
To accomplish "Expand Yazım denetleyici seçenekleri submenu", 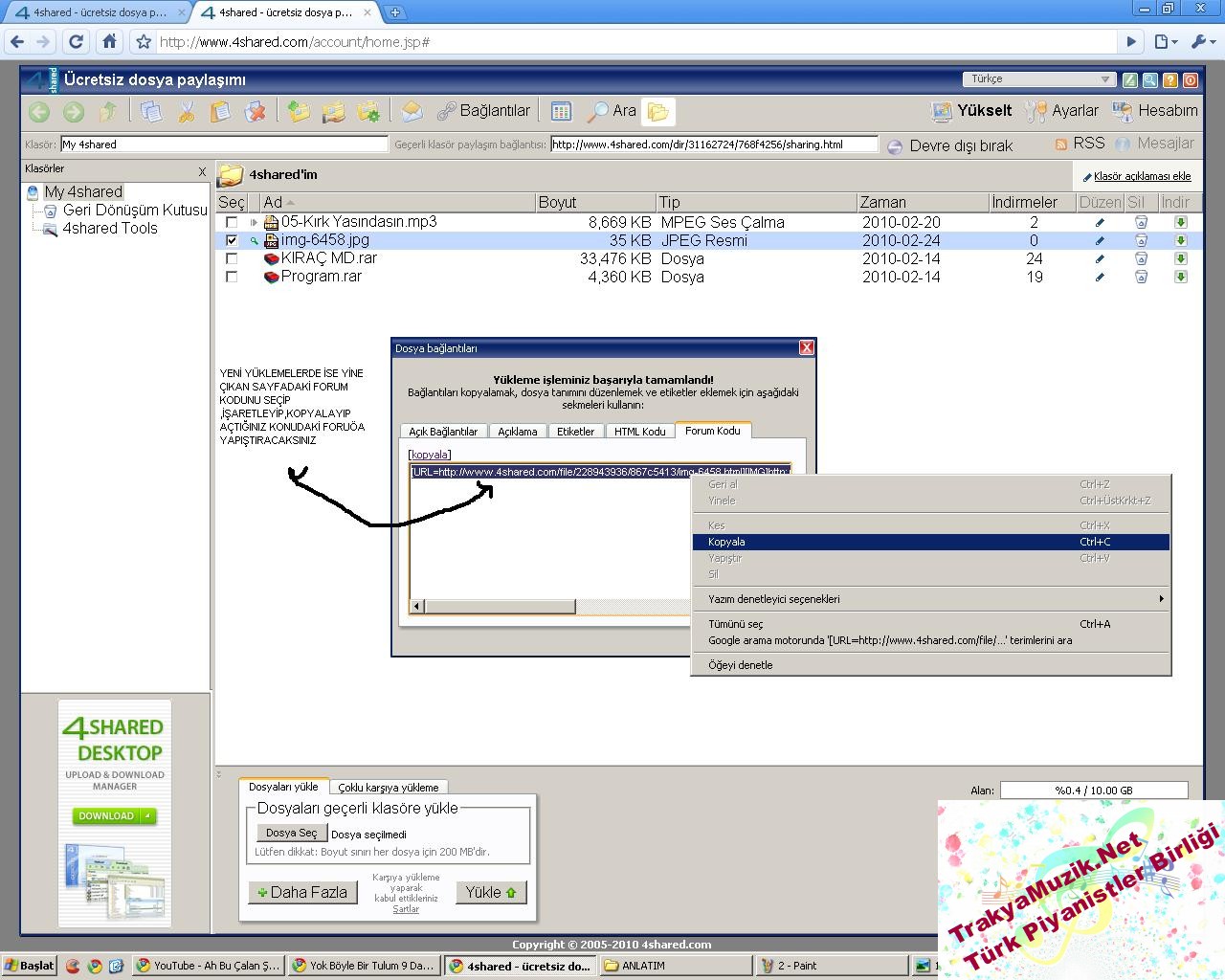I will [x=928, y=599].
